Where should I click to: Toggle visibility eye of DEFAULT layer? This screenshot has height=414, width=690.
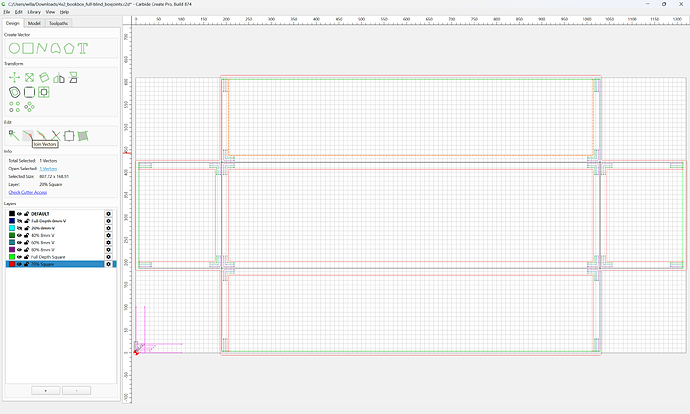[x=19, y=214]
